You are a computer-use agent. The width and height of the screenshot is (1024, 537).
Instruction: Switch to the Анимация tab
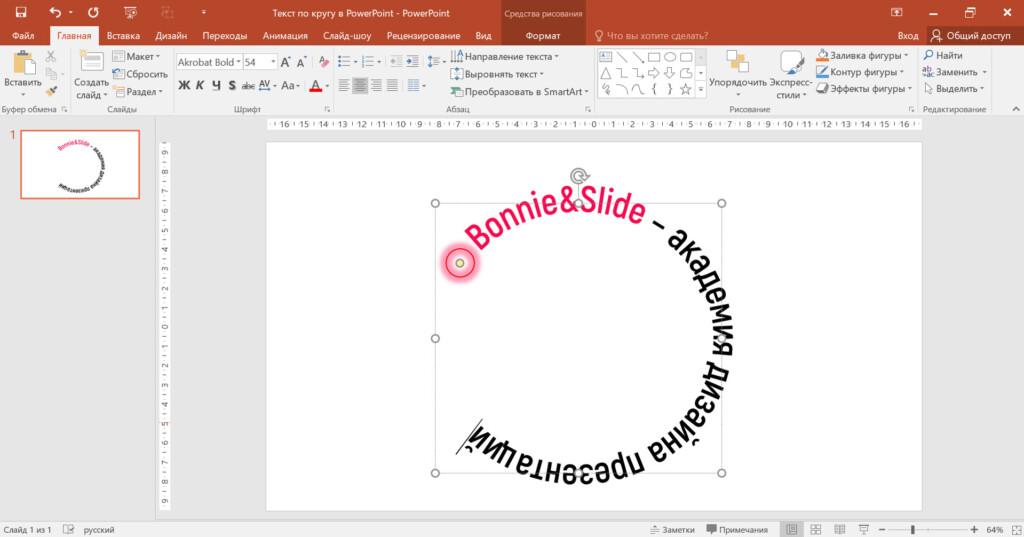(285, 35)
